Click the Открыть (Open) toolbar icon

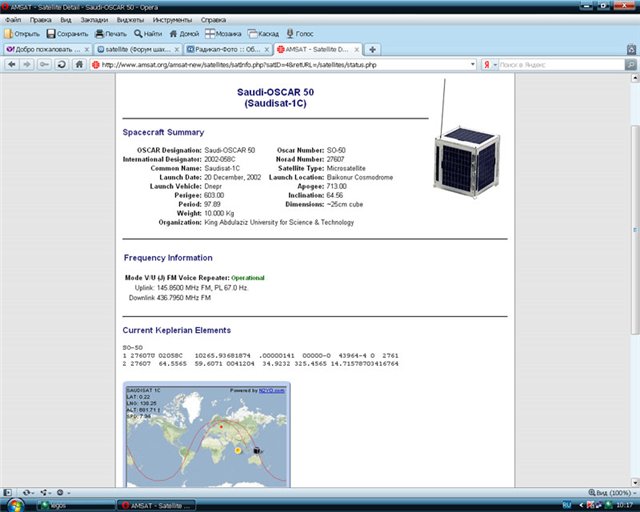click(10, 33)
